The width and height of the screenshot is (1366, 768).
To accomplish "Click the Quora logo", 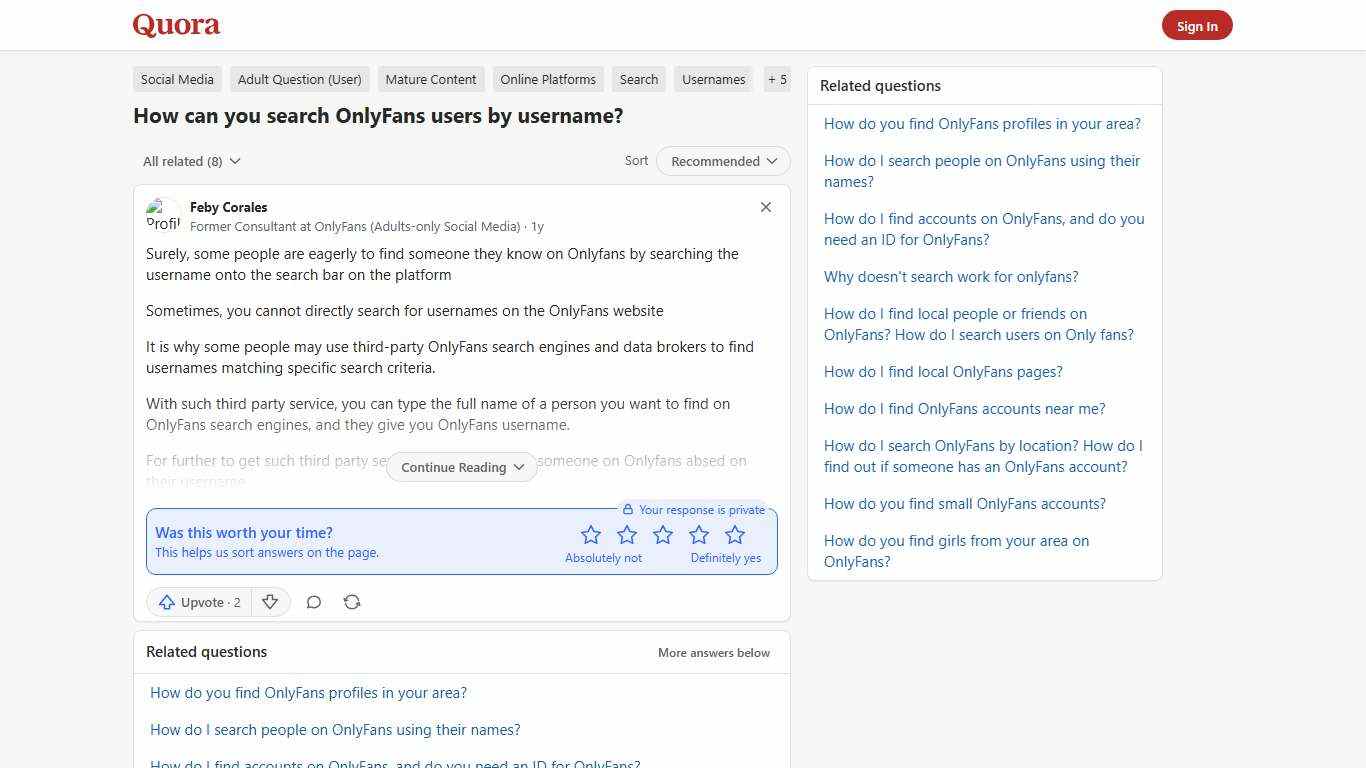I will (x=175, y=25).
